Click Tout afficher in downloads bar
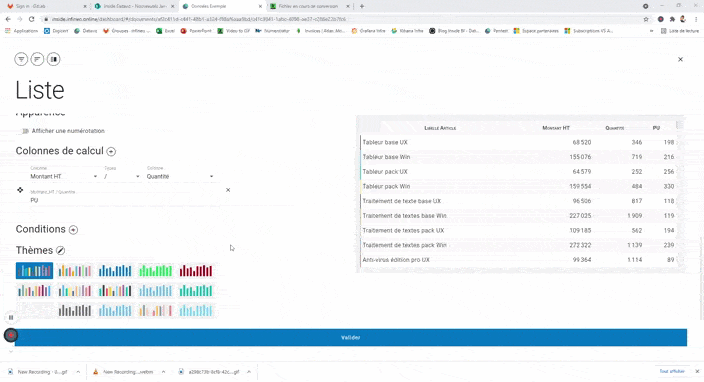Screen dimensions: 704x382 672,371
